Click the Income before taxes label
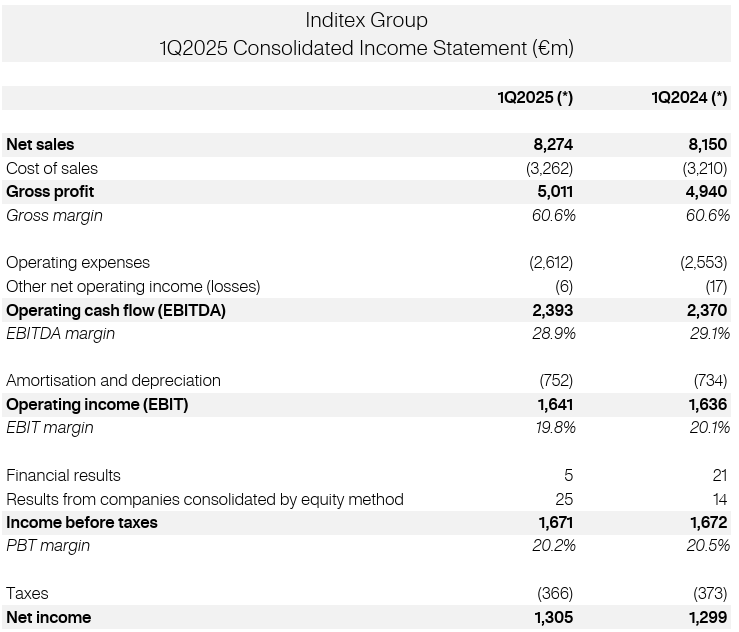 pos(82,523)
